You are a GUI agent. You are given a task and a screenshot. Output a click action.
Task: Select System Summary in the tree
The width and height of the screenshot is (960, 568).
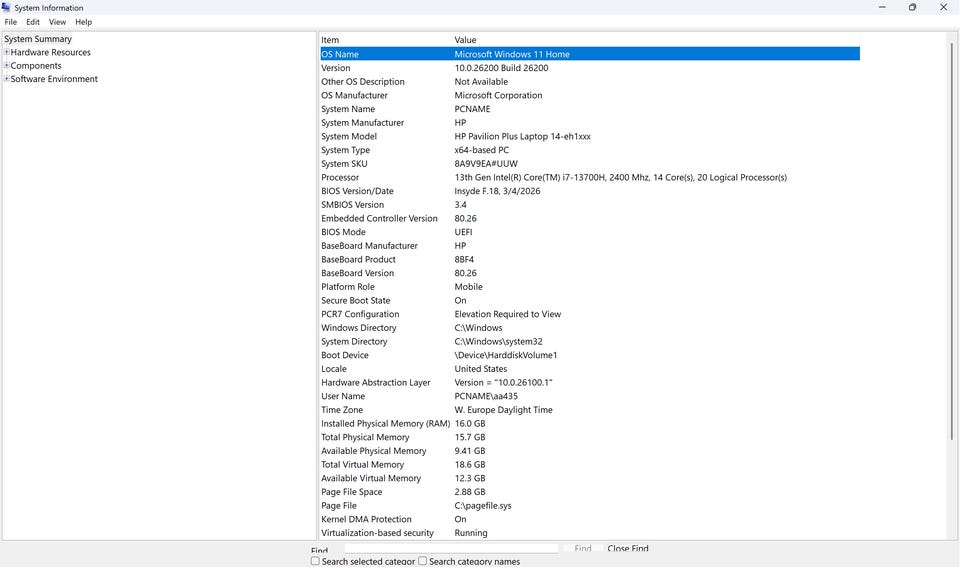coord(38,39)
